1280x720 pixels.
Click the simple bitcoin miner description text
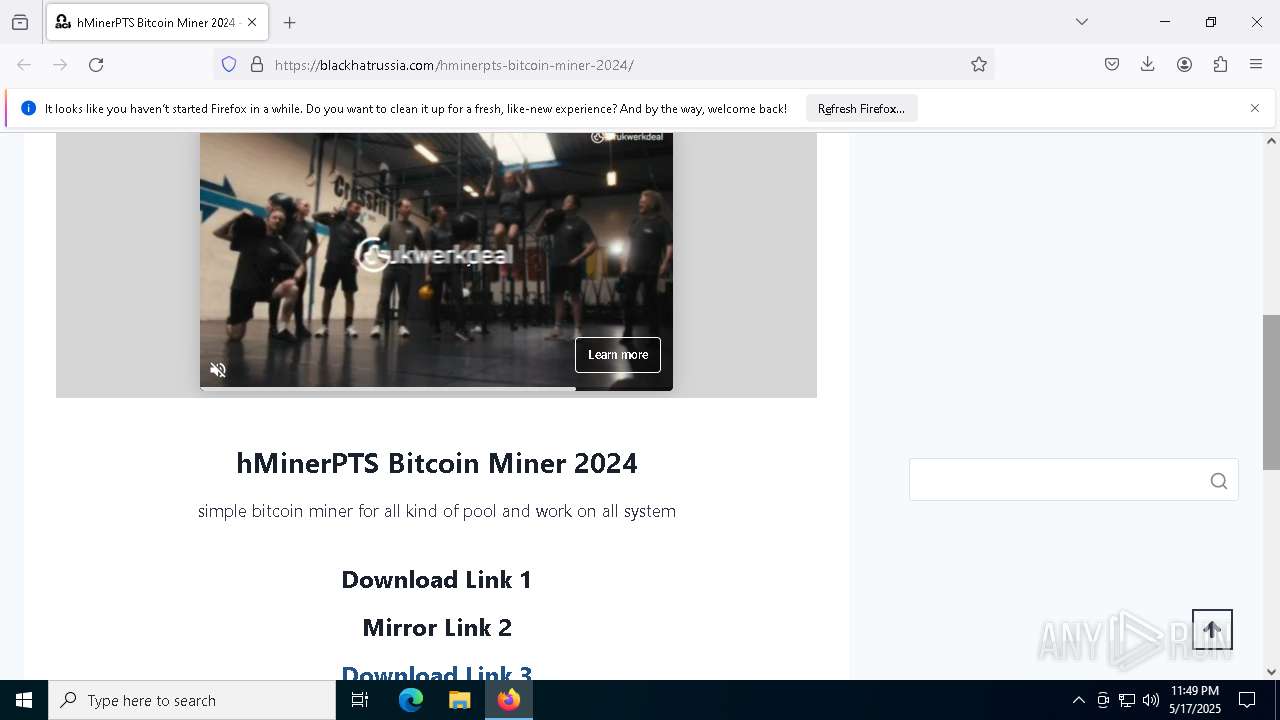(436, 511)
